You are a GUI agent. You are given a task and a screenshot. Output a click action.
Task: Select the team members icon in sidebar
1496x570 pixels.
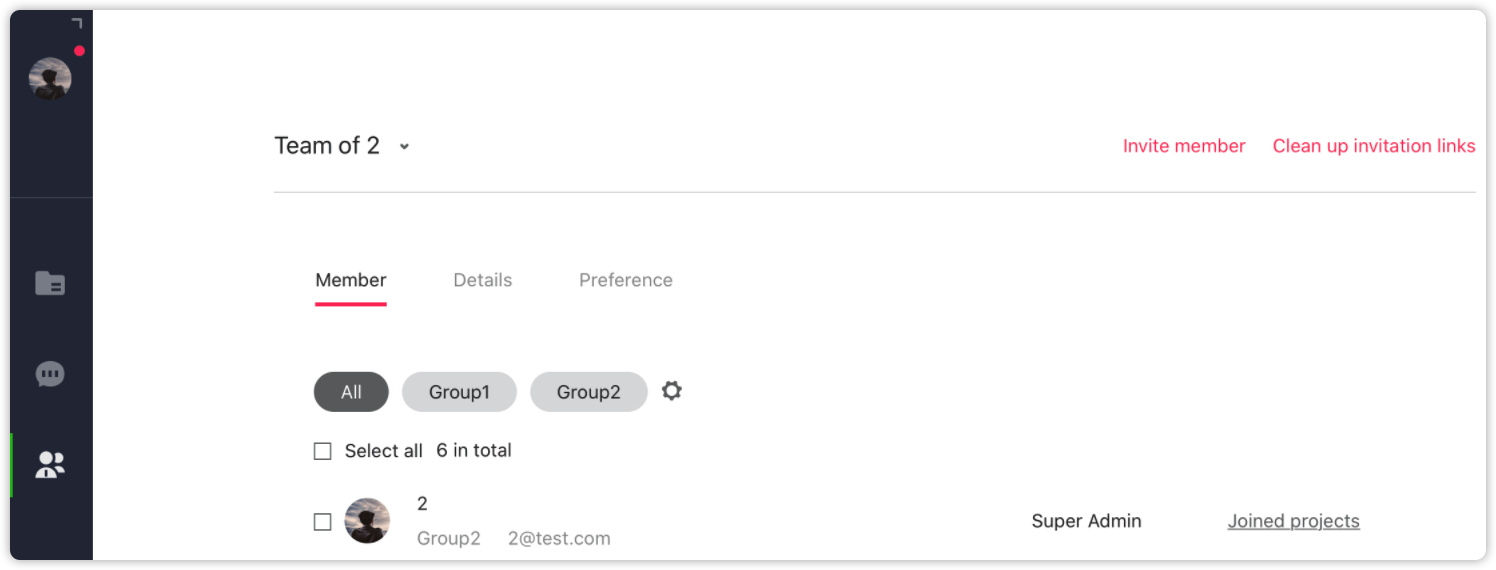point(50,464)
